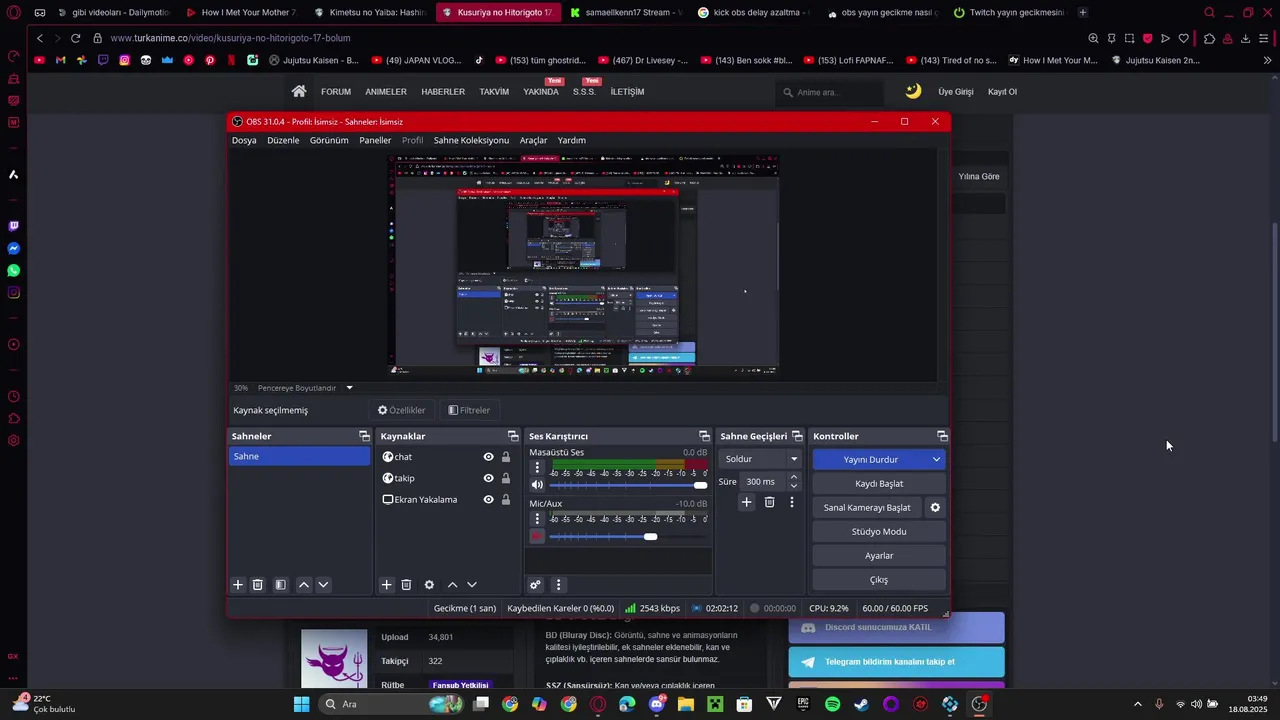Hide the takip source
The width and height of the screenshot is (1280, 720).
point(488,478)
